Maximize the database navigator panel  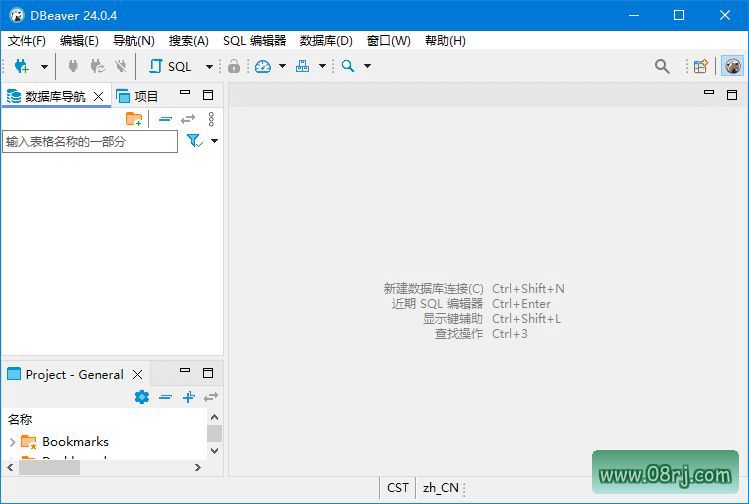208,95
